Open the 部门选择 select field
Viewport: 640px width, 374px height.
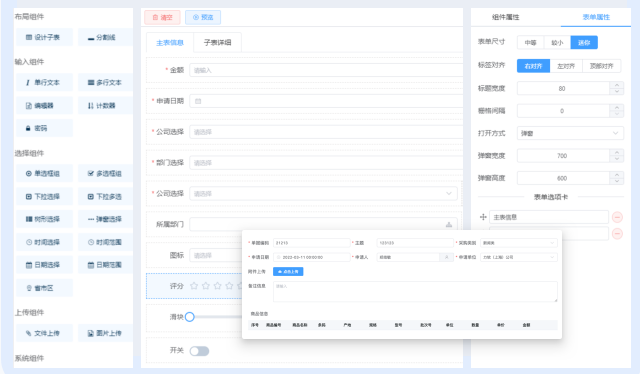point(326,163)
